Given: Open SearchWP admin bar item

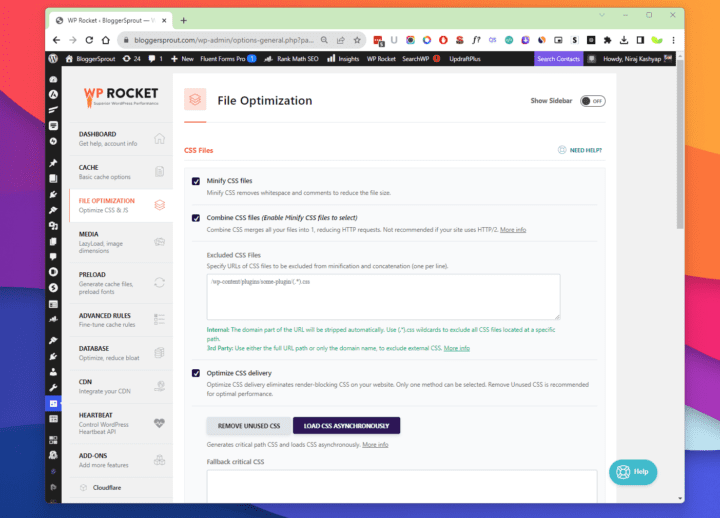Looking at the screenshot, I should (421, 59).
